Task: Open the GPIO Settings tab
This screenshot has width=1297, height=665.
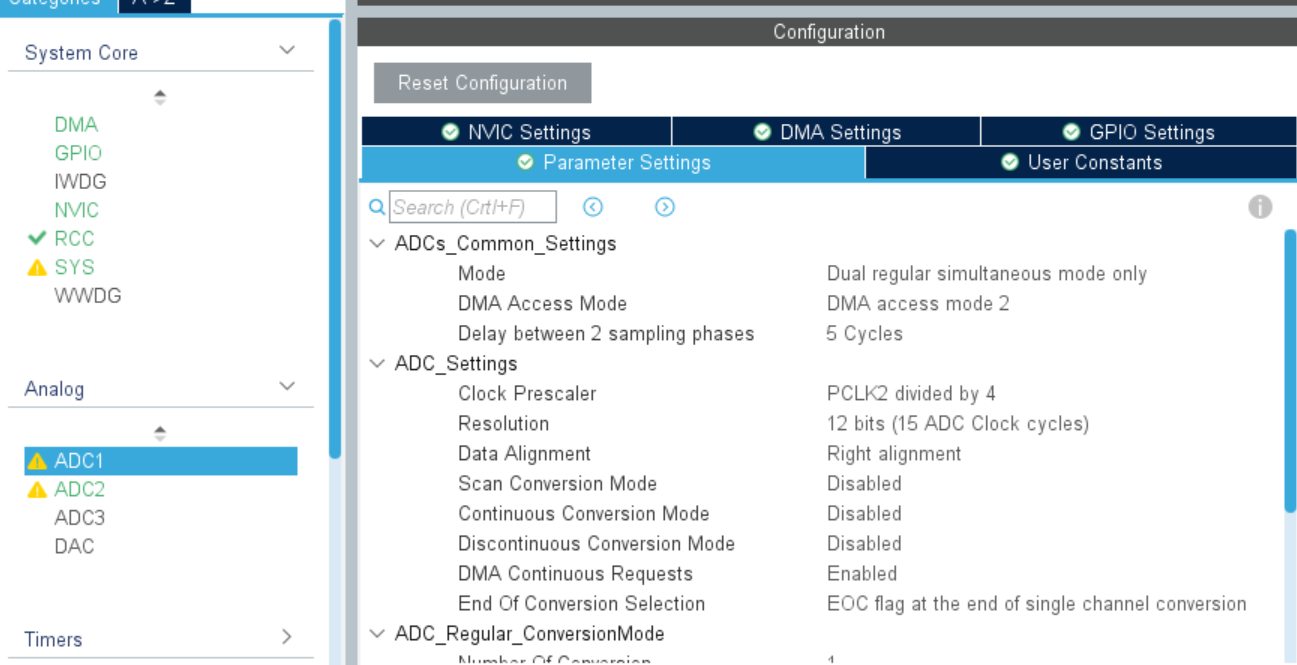Action: (1138, 132)
